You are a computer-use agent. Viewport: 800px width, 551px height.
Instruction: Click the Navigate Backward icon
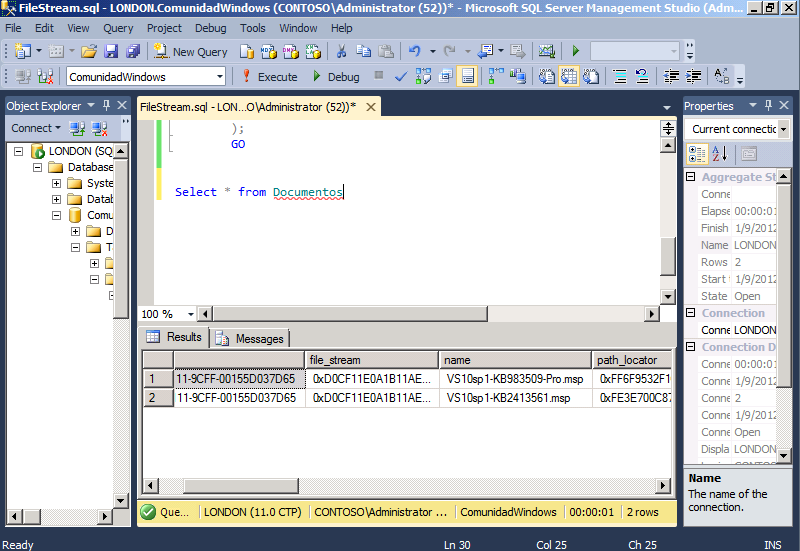[x=485, y=51]
